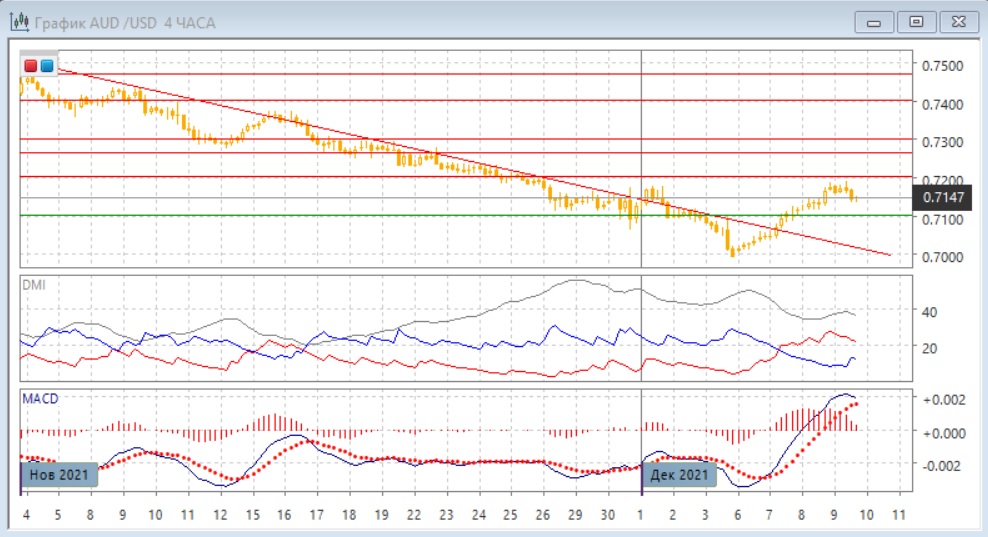The image size is (988, 537).
Task: Click the Ноя 2021 month marker
Action: (60, 474)
